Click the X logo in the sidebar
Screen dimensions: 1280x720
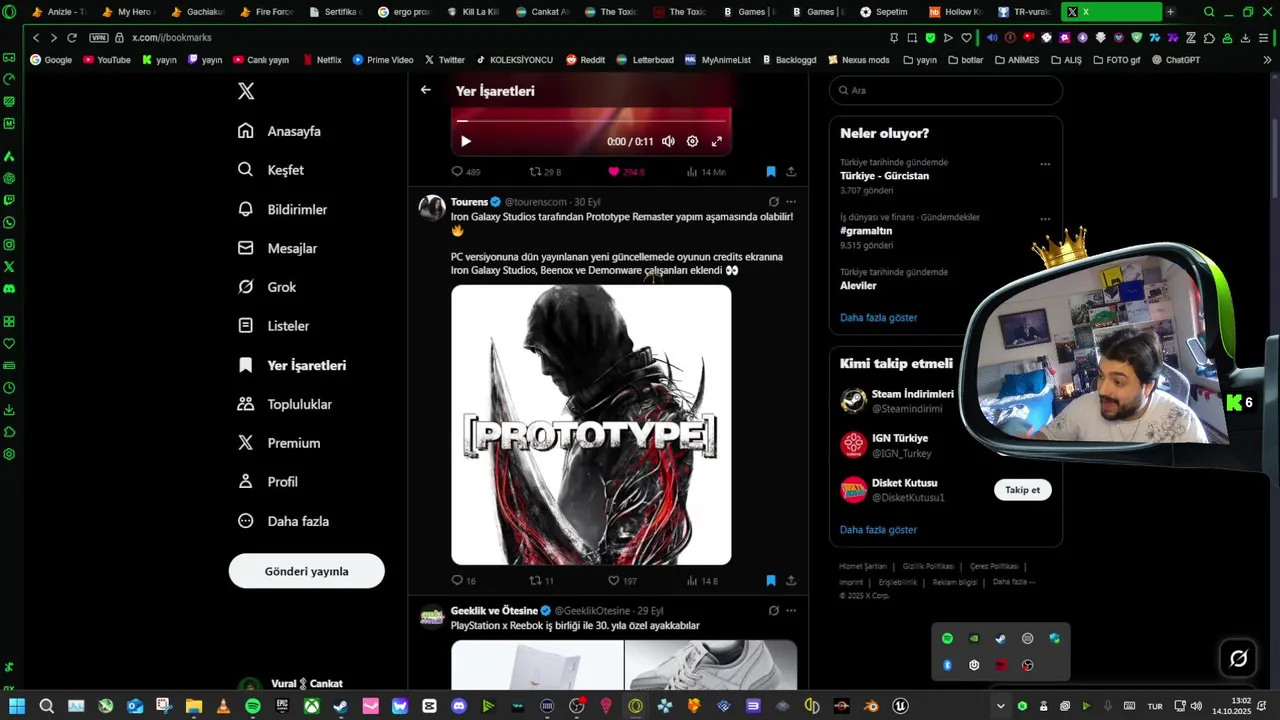[x=246, y=91]
